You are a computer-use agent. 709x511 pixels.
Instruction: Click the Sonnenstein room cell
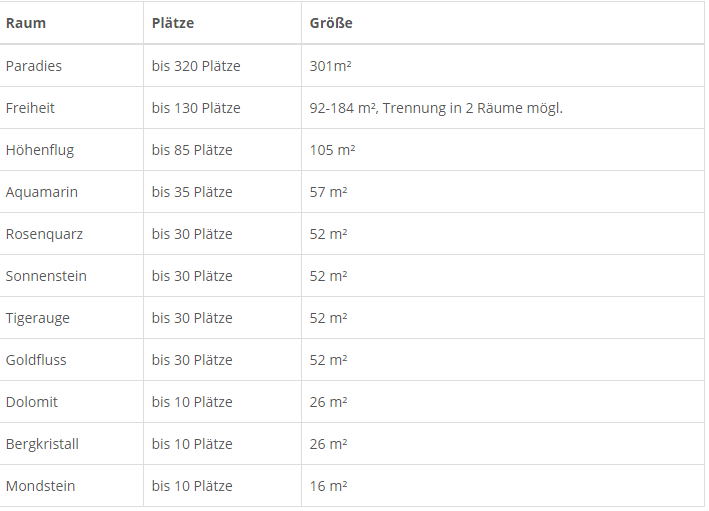pyautogui.click(x=46, y=276)
